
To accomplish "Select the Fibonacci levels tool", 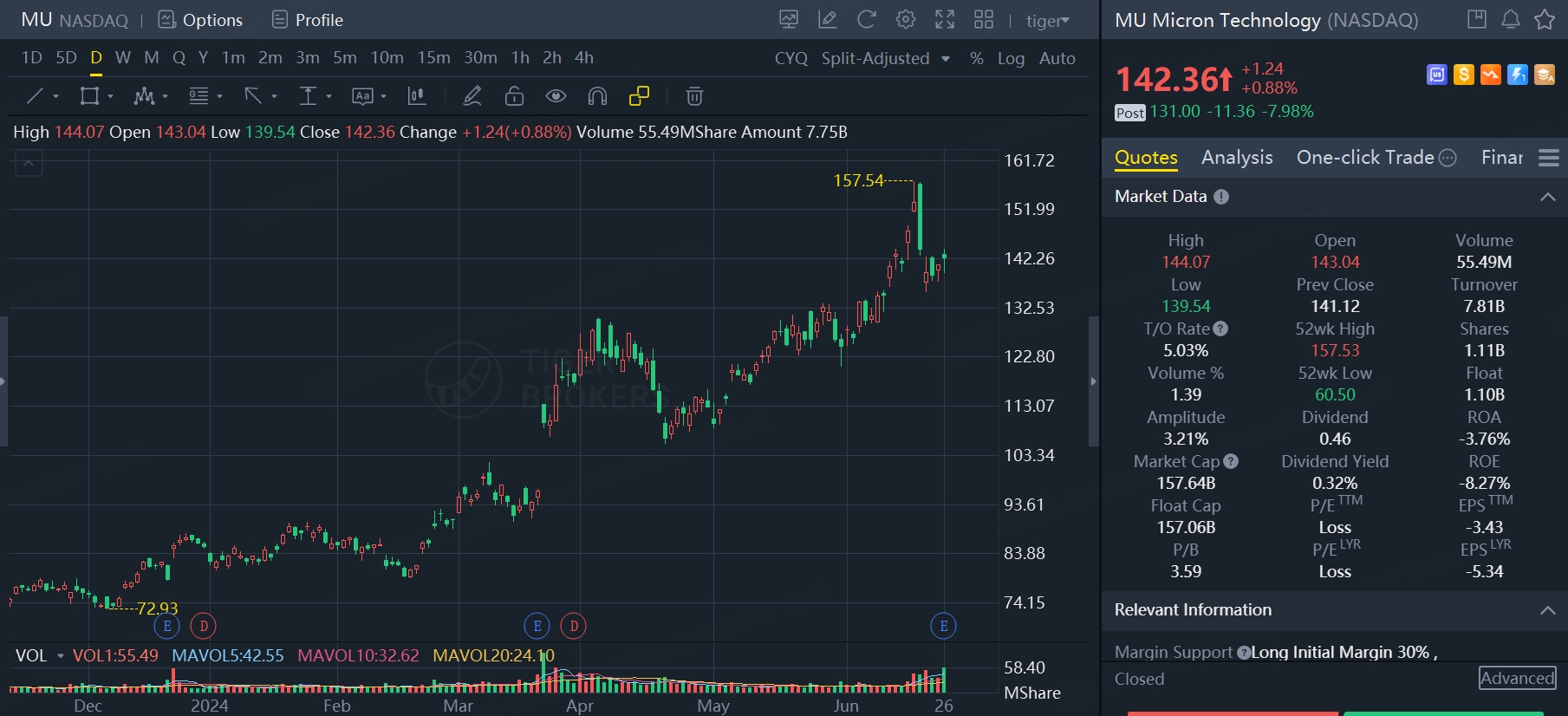I will click(x=199, y=96).
